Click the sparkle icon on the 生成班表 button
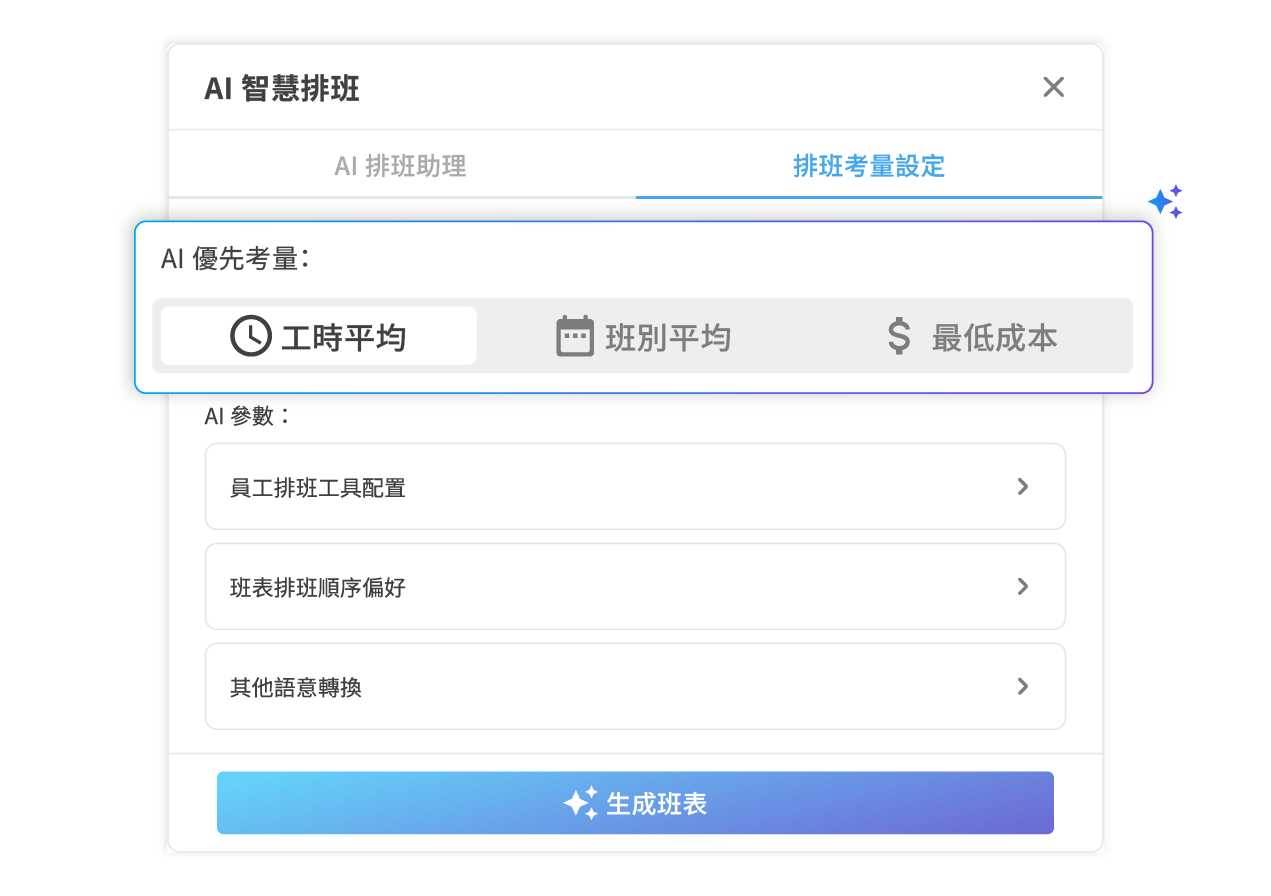The width and height of the screenshot is (1271, 896). pos(581,802)
